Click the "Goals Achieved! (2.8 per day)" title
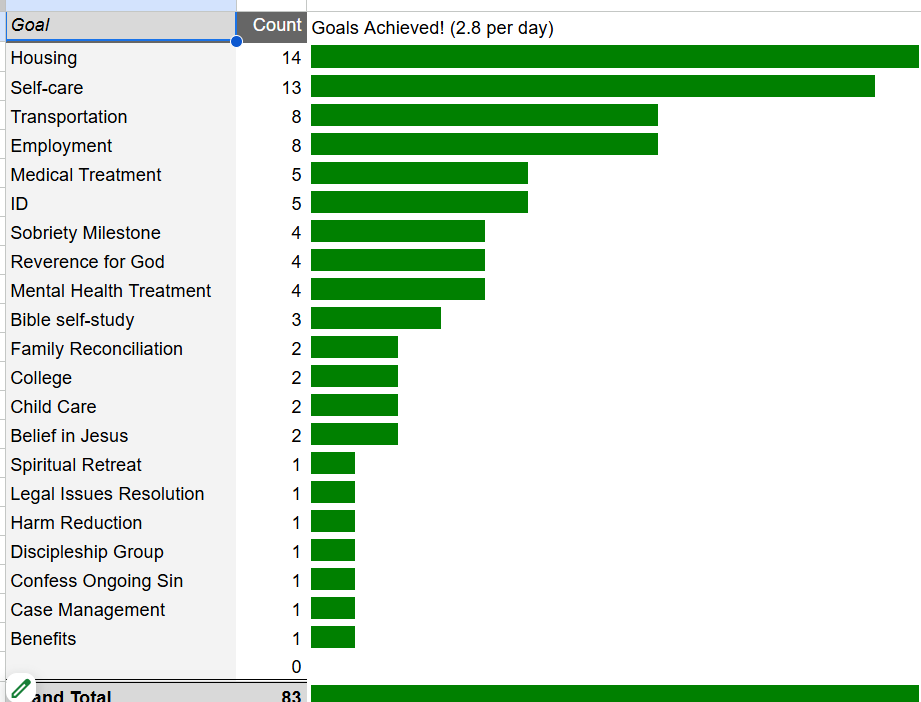The height and width of the screenshot is (702, 921). (x=432, y=28)
